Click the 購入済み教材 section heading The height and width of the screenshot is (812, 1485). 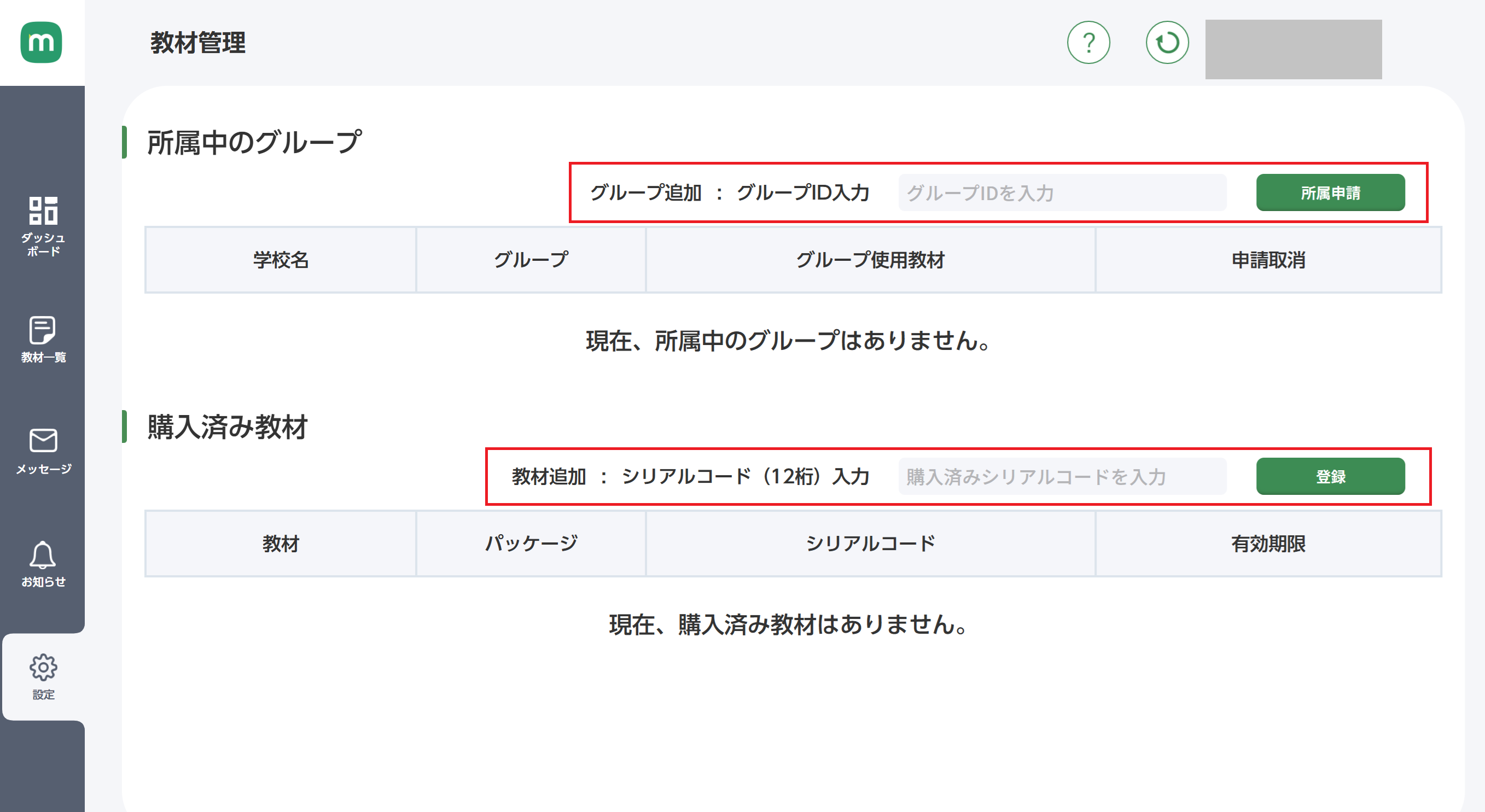point(227,427)
